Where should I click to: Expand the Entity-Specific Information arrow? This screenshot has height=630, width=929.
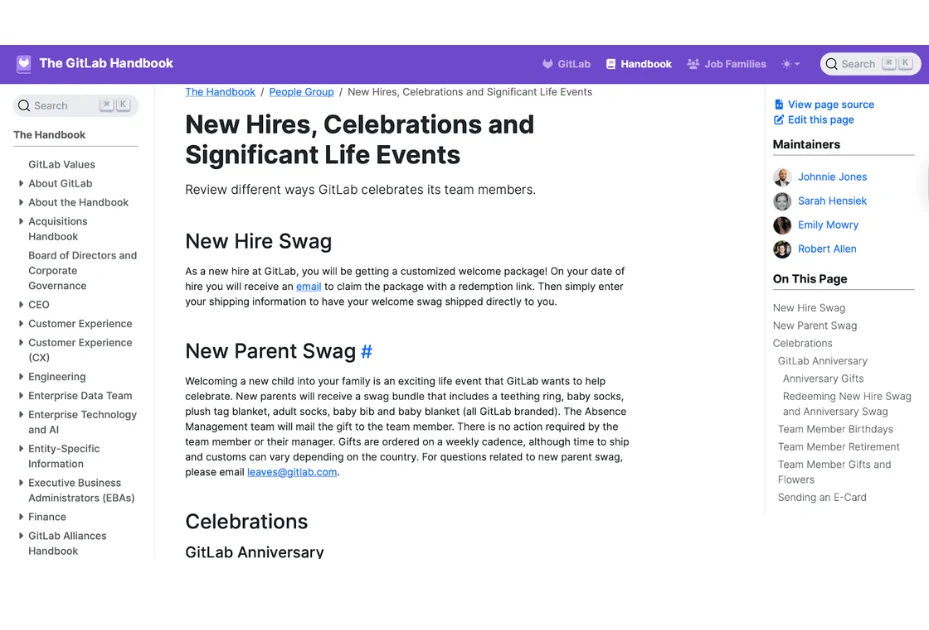(21, 449)
